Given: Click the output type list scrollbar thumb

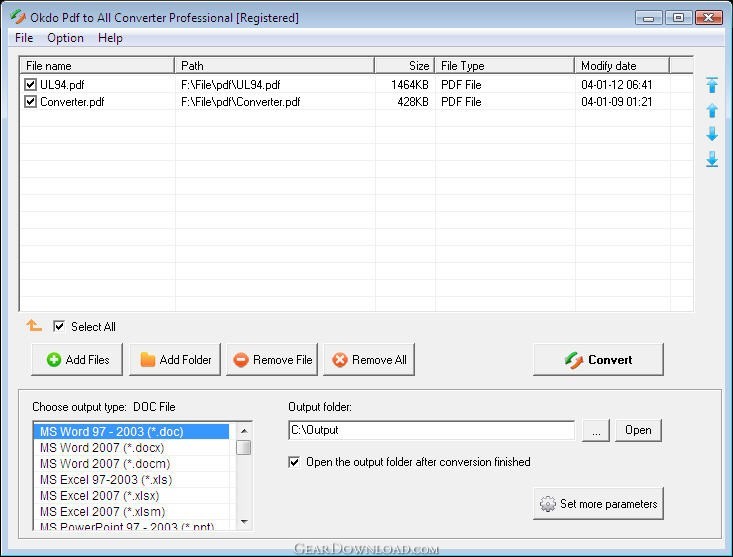Looking at the screenshot, I should tap(244, 447).
